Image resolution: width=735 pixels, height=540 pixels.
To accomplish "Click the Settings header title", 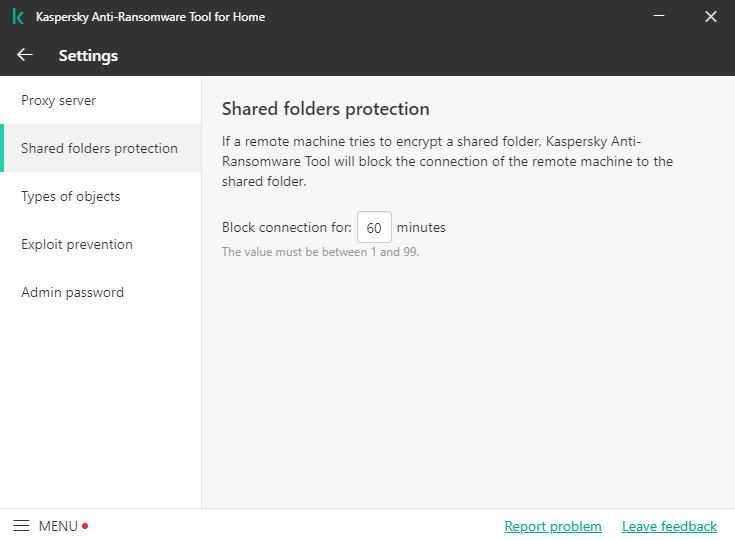I will [88, 56].
